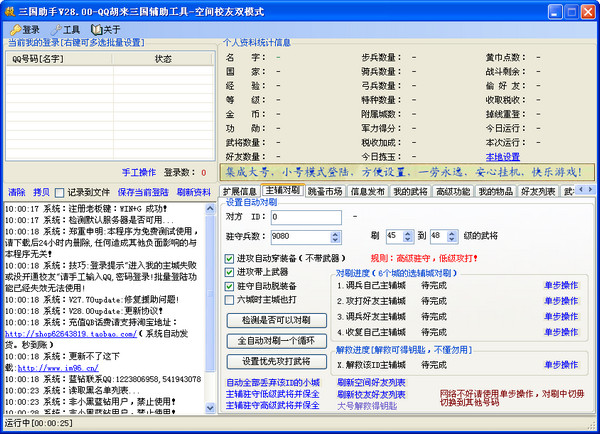Switch to the 好友列表 tab
This screenshot has width=600, height=434.
[538, 191]
